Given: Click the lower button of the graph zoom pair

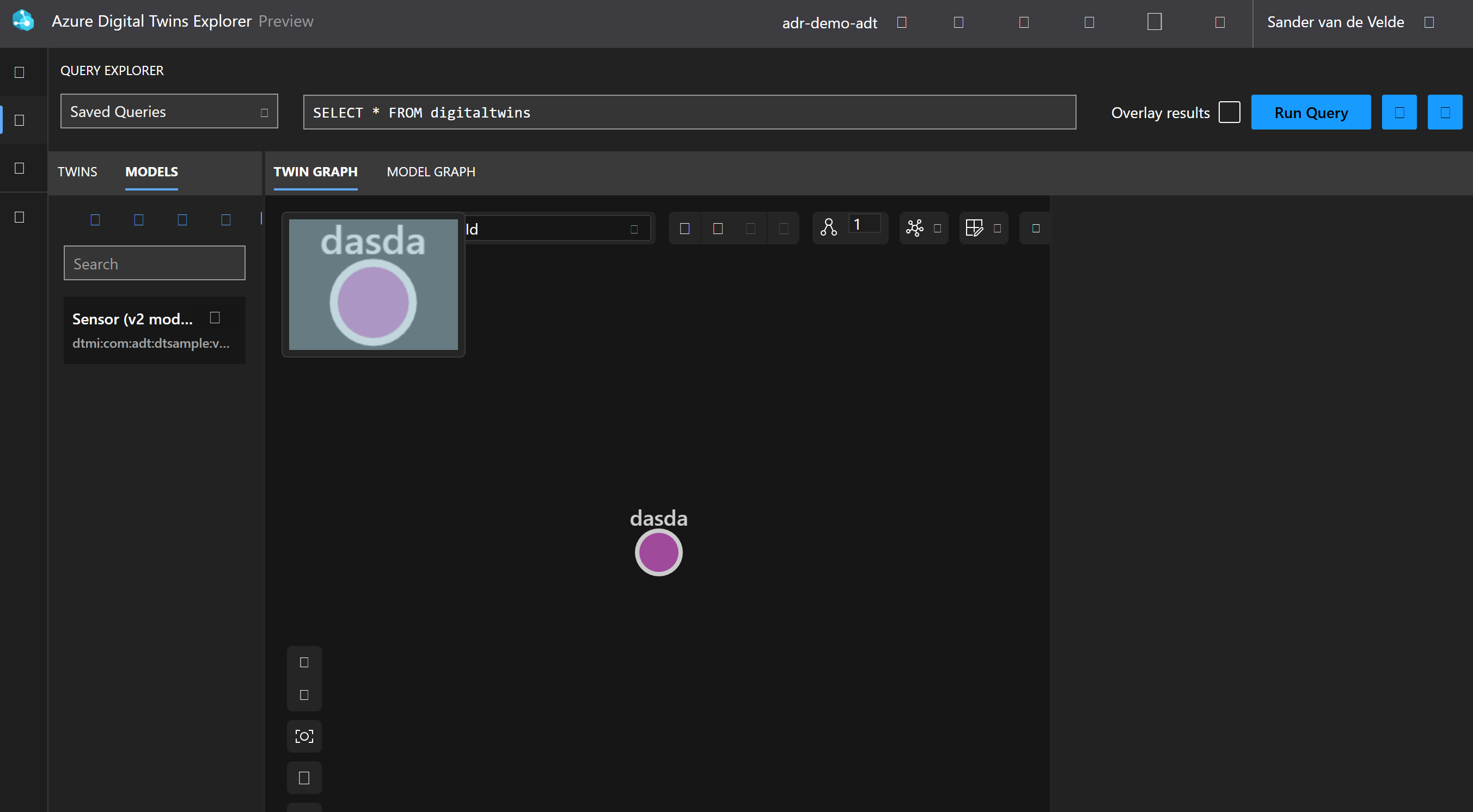Looking at the screenshot, I should (304, 696).
